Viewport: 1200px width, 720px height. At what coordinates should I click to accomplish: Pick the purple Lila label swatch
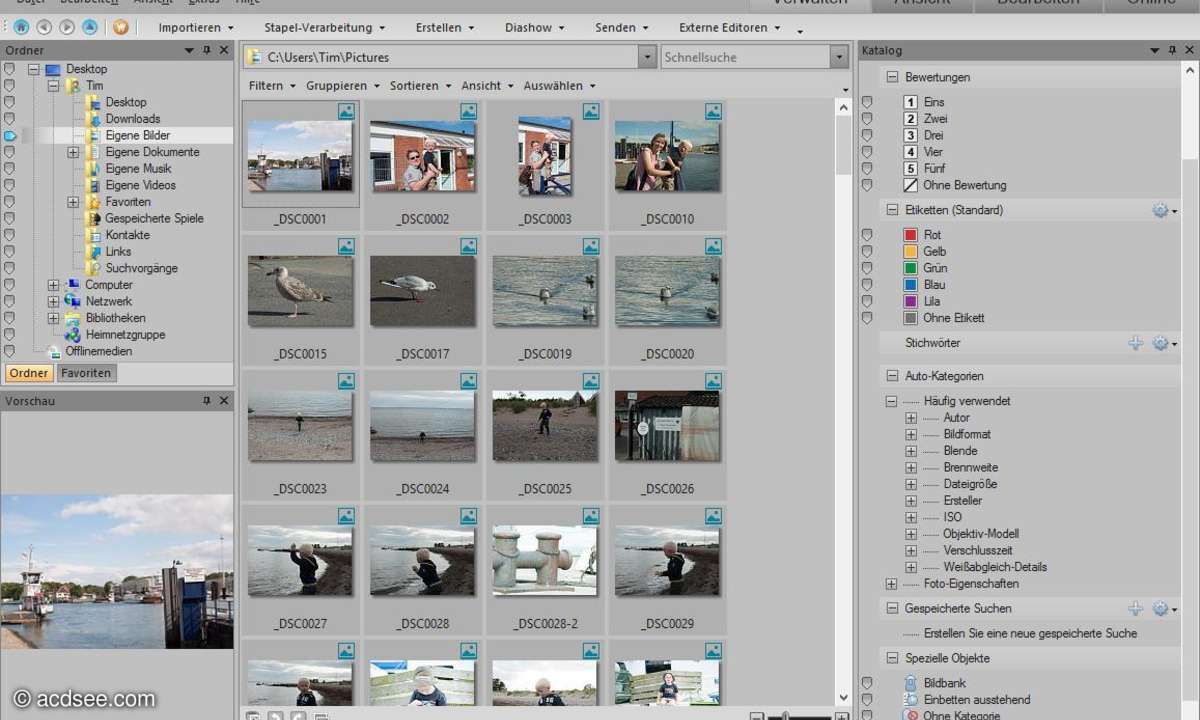(x=910, y=301)
